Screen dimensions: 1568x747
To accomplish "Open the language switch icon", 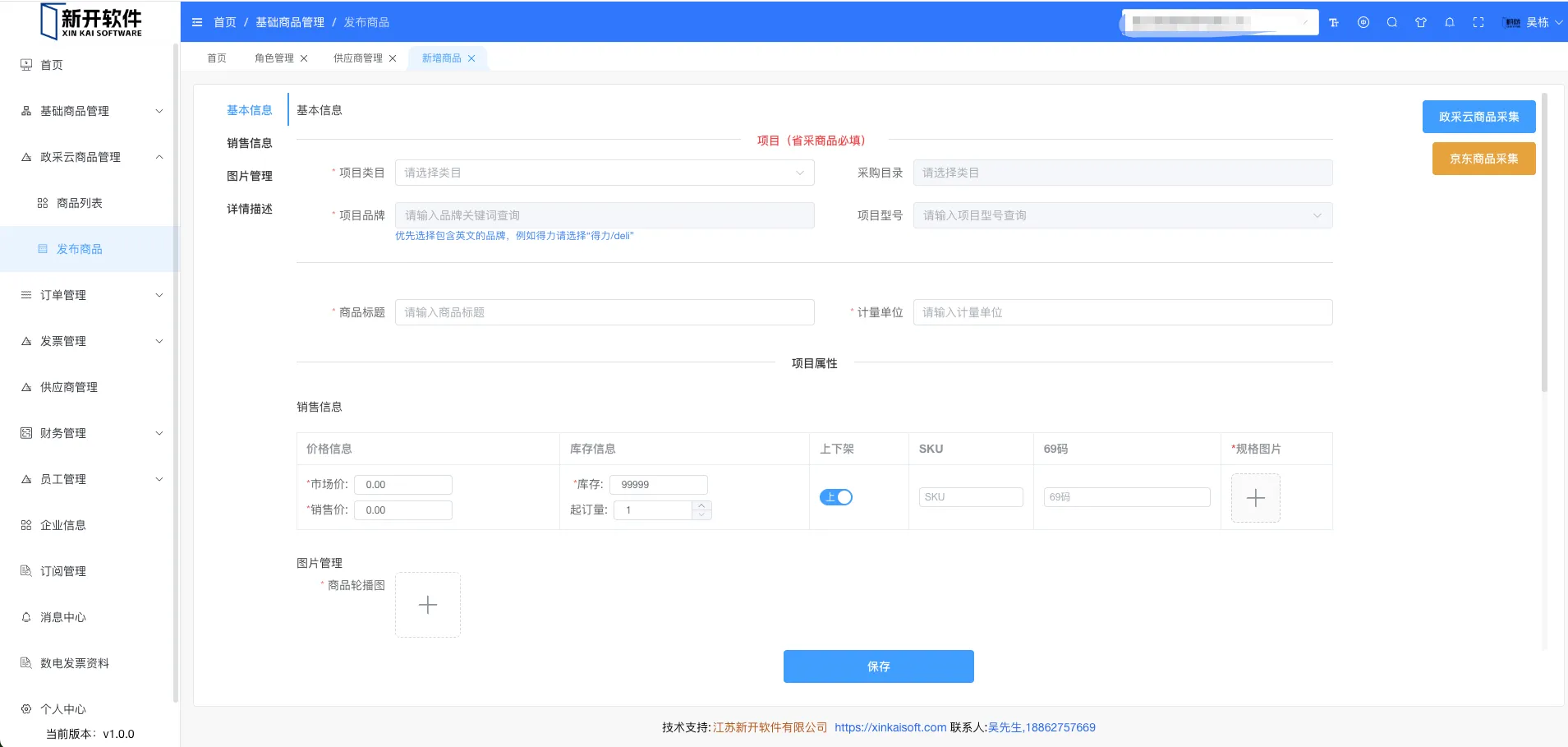I will click(1363, 23).
